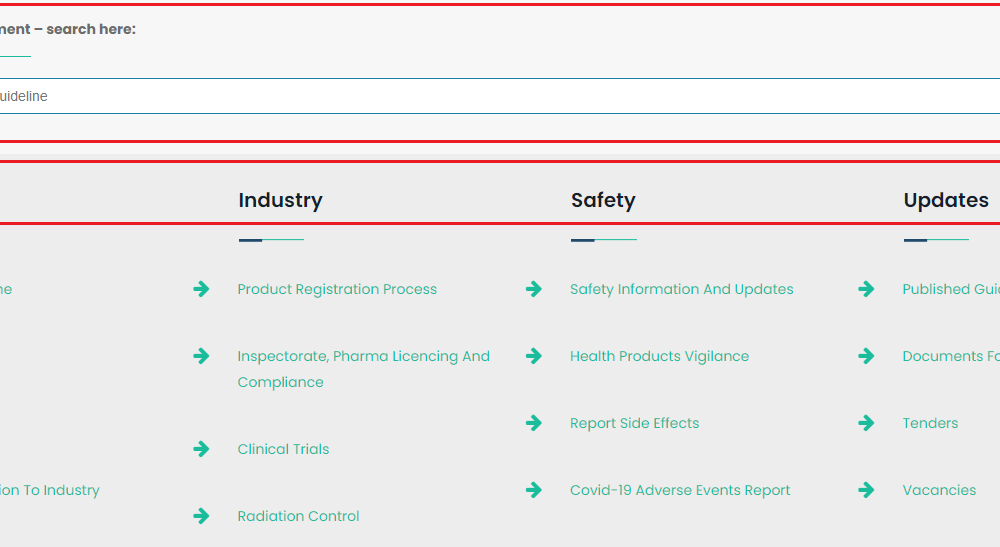Click arrow icon beside Vacancies

866,490
